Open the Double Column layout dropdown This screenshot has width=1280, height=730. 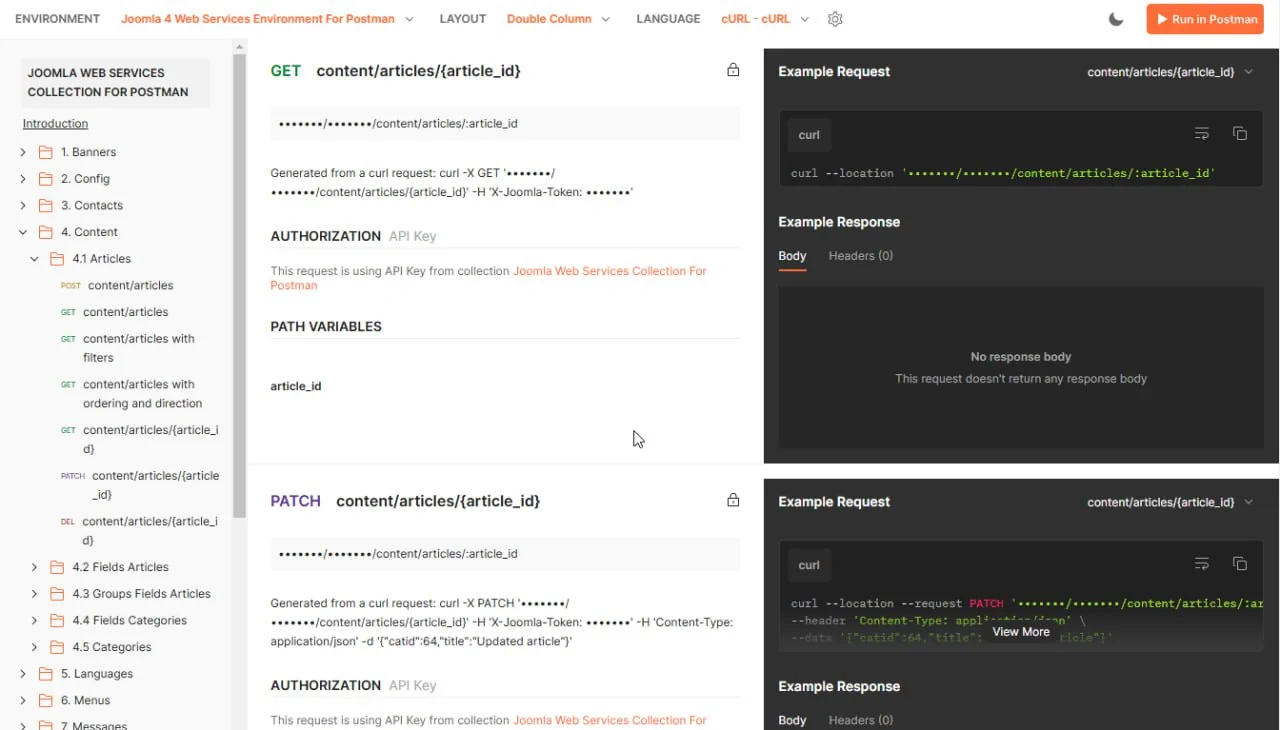tap(558, 19)
